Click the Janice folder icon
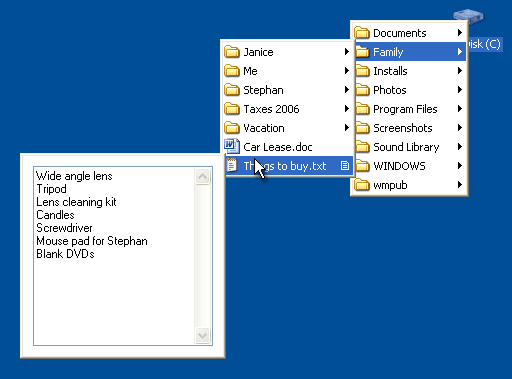Screen dimensions: 512x379 click(232, 52)
